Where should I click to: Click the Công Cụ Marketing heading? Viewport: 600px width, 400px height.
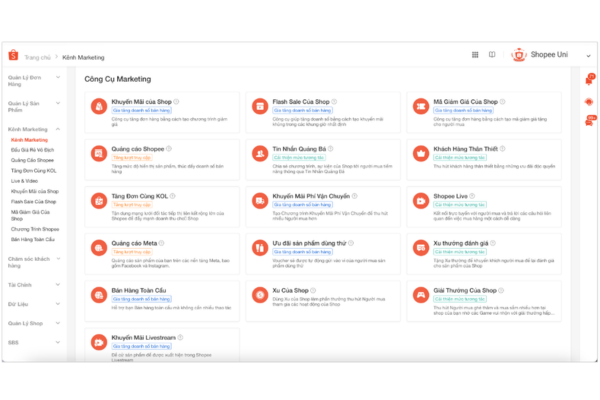[118, 79]
